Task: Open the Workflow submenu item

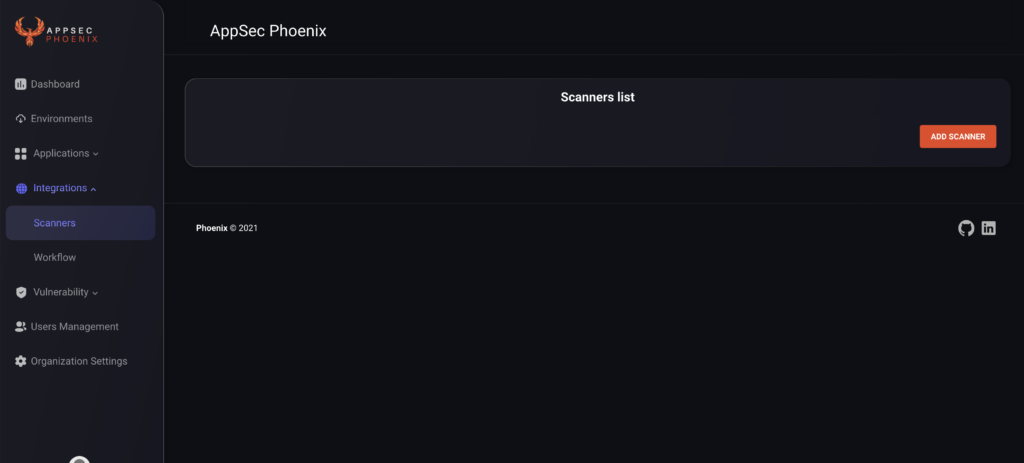Action: [x=55, y=257]
